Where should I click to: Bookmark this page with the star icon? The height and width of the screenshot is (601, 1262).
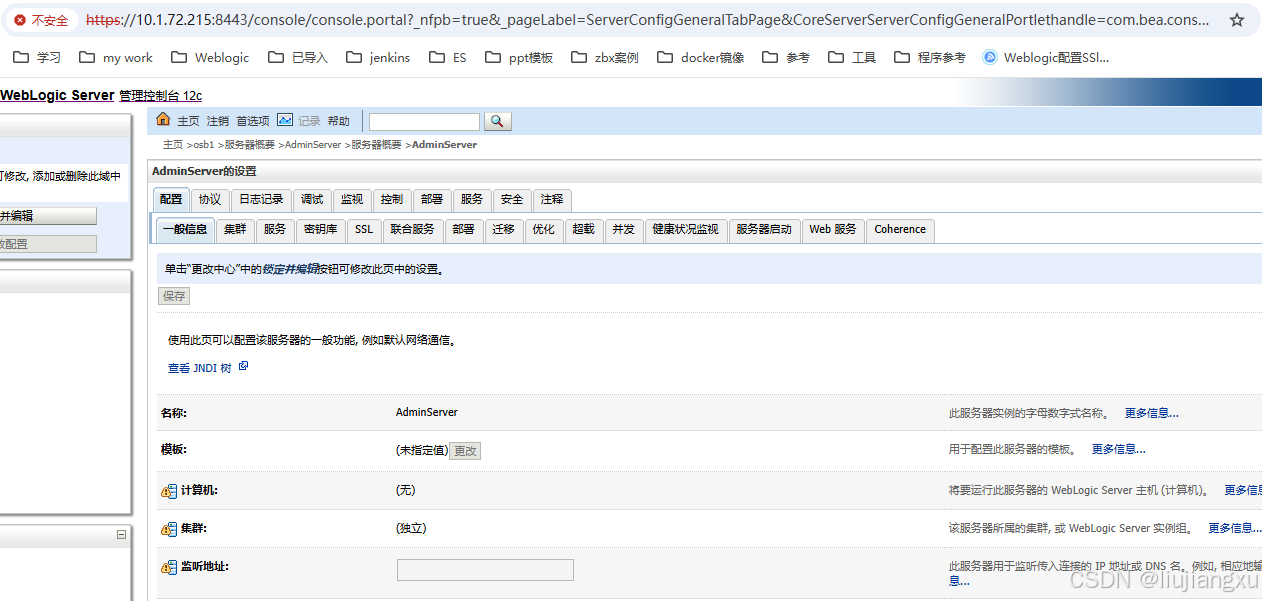(x=1237, y=20)
